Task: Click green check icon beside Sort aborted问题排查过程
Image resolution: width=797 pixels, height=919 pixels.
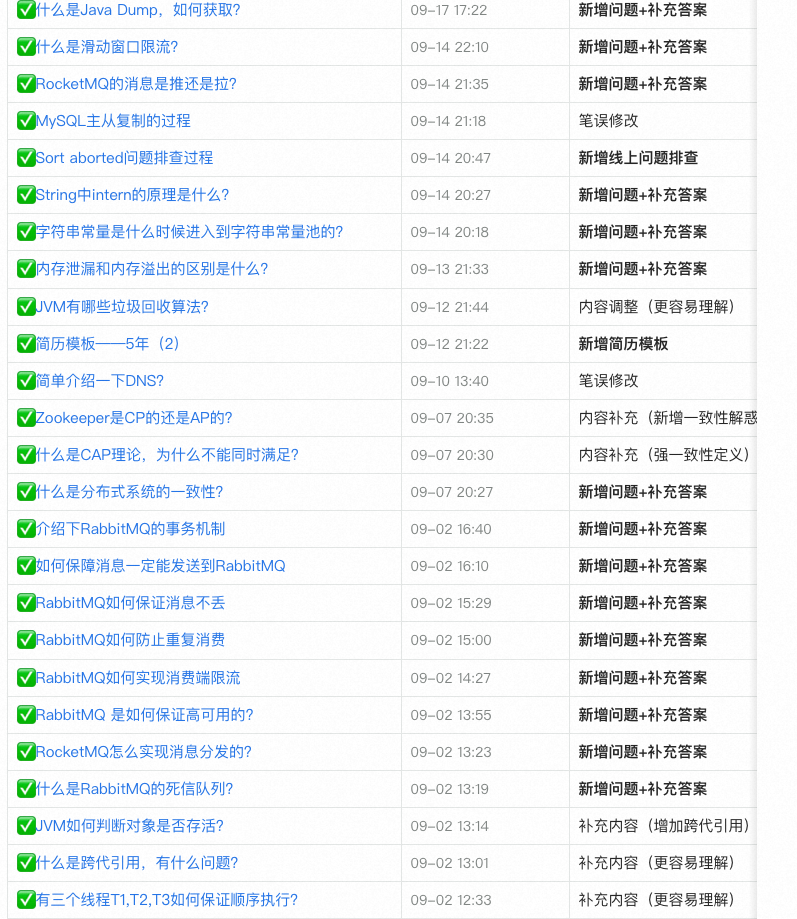Action: (26, 158)
